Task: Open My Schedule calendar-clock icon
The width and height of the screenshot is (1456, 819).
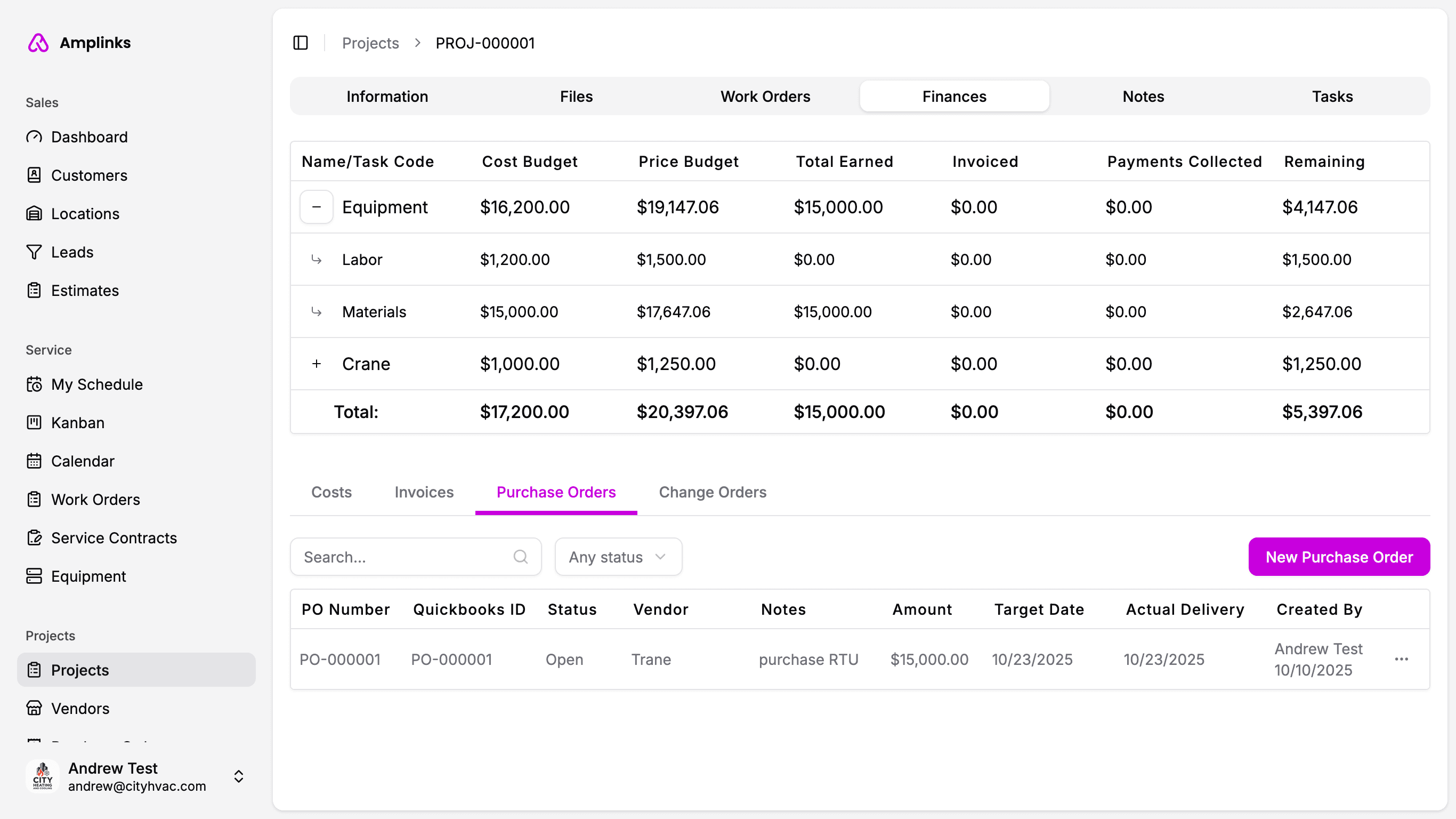Action: pos(34,384)
